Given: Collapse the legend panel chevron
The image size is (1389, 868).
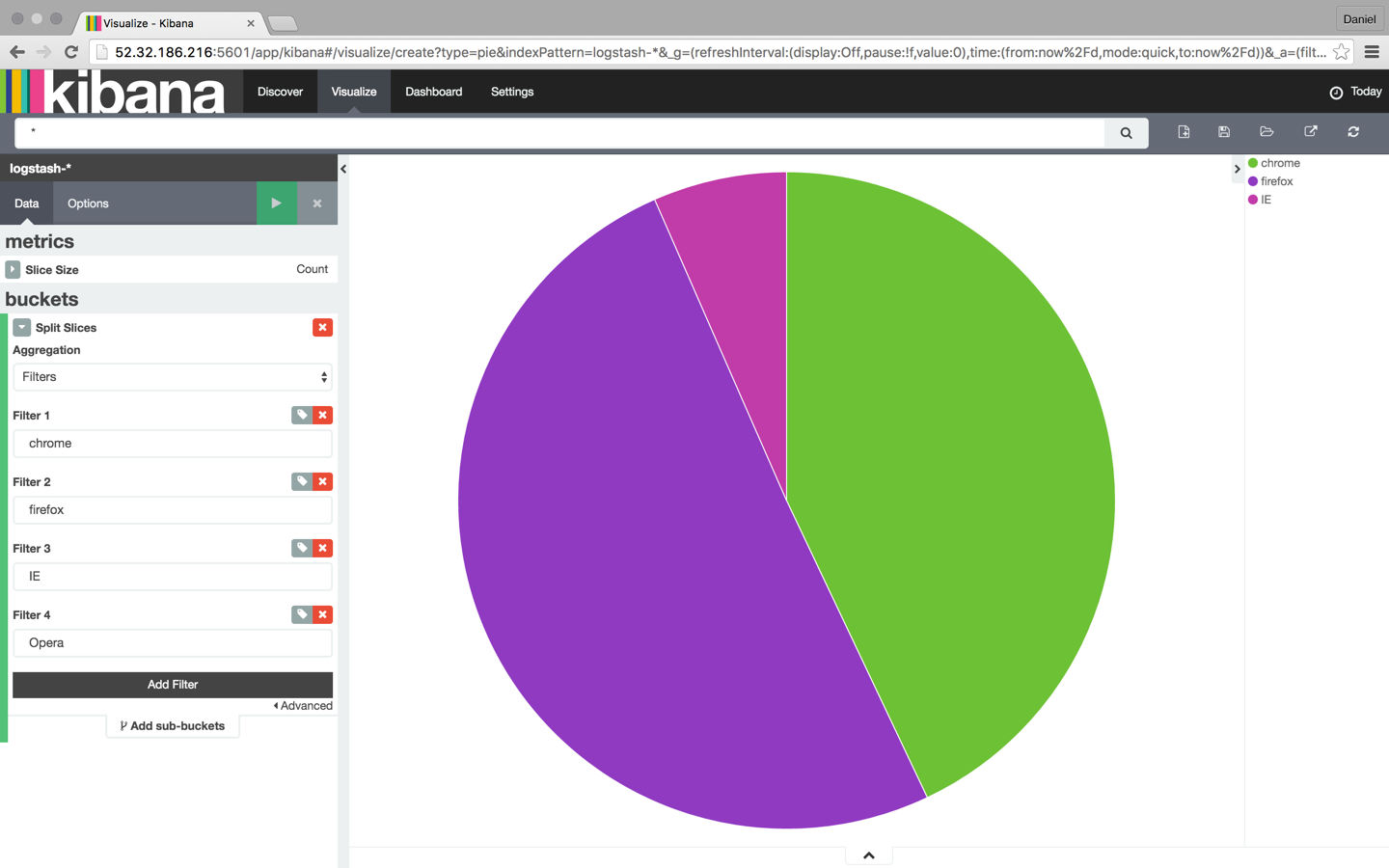Looking at the screenshot, I should (x=1237, y=169).
